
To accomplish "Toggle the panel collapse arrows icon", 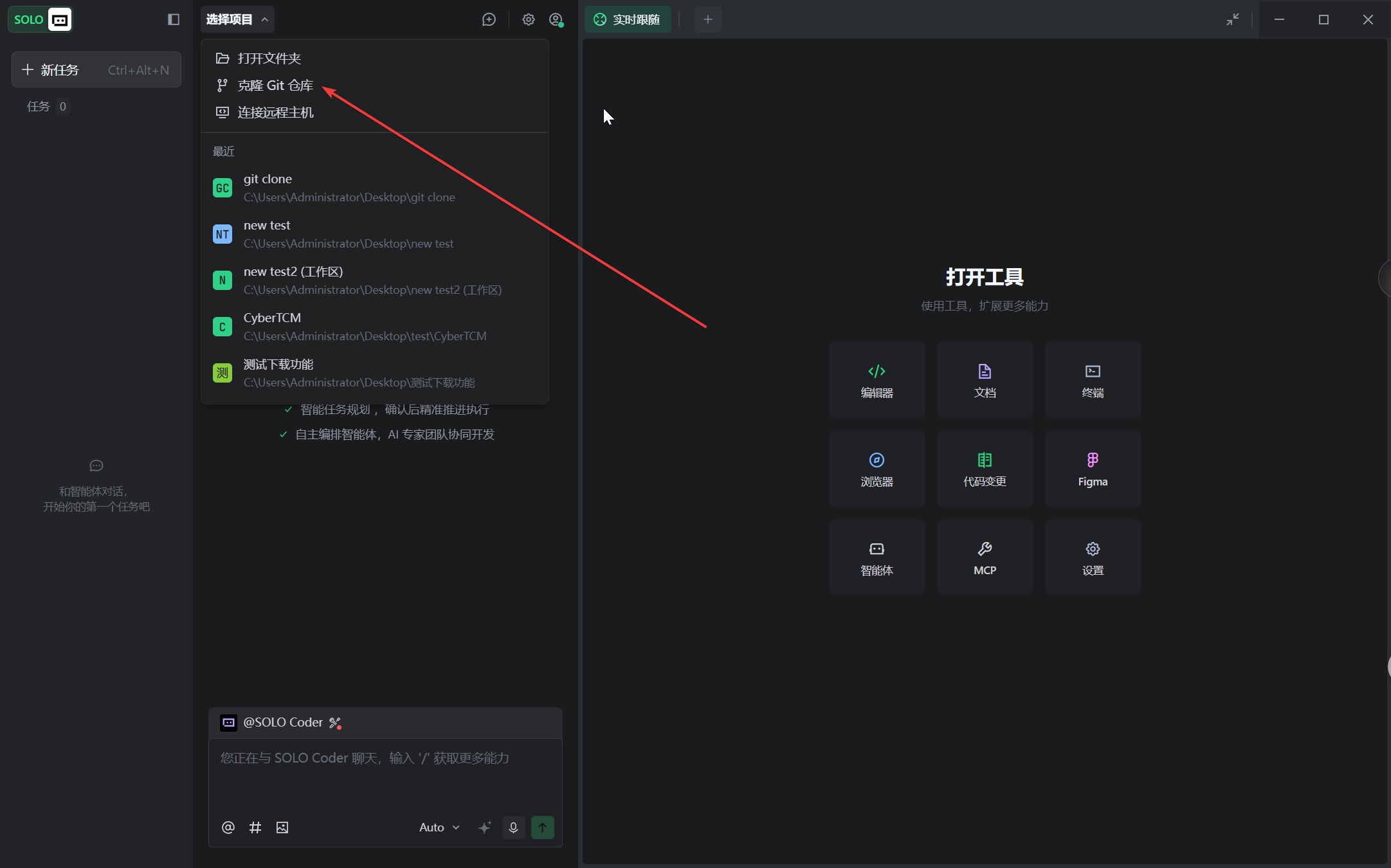I will (x=1232, y=19).
